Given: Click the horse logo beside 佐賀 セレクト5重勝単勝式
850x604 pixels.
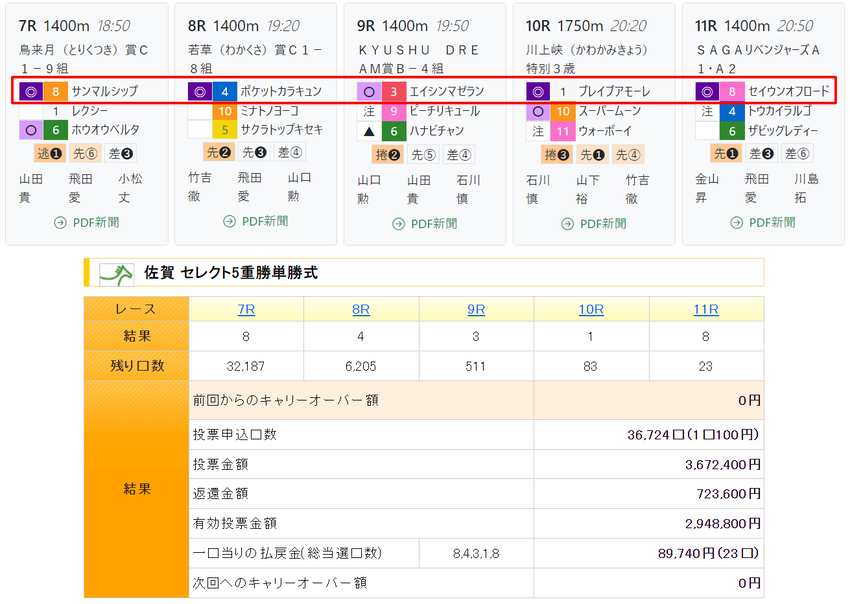Looking at the screenshot, I should click(117, 274).
